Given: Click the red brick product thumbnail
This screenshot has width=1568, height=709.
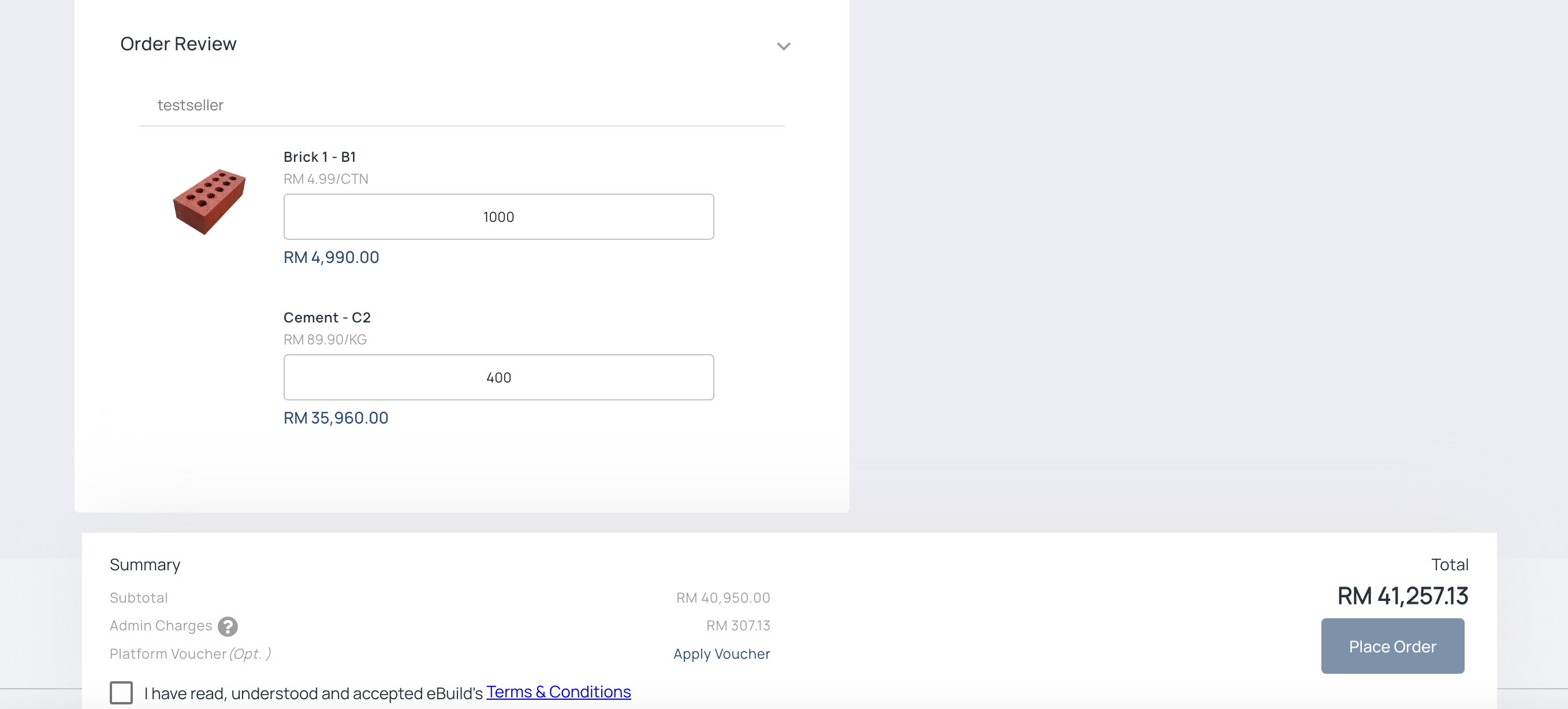Looking at the screenshot, I should pos(209,202).
